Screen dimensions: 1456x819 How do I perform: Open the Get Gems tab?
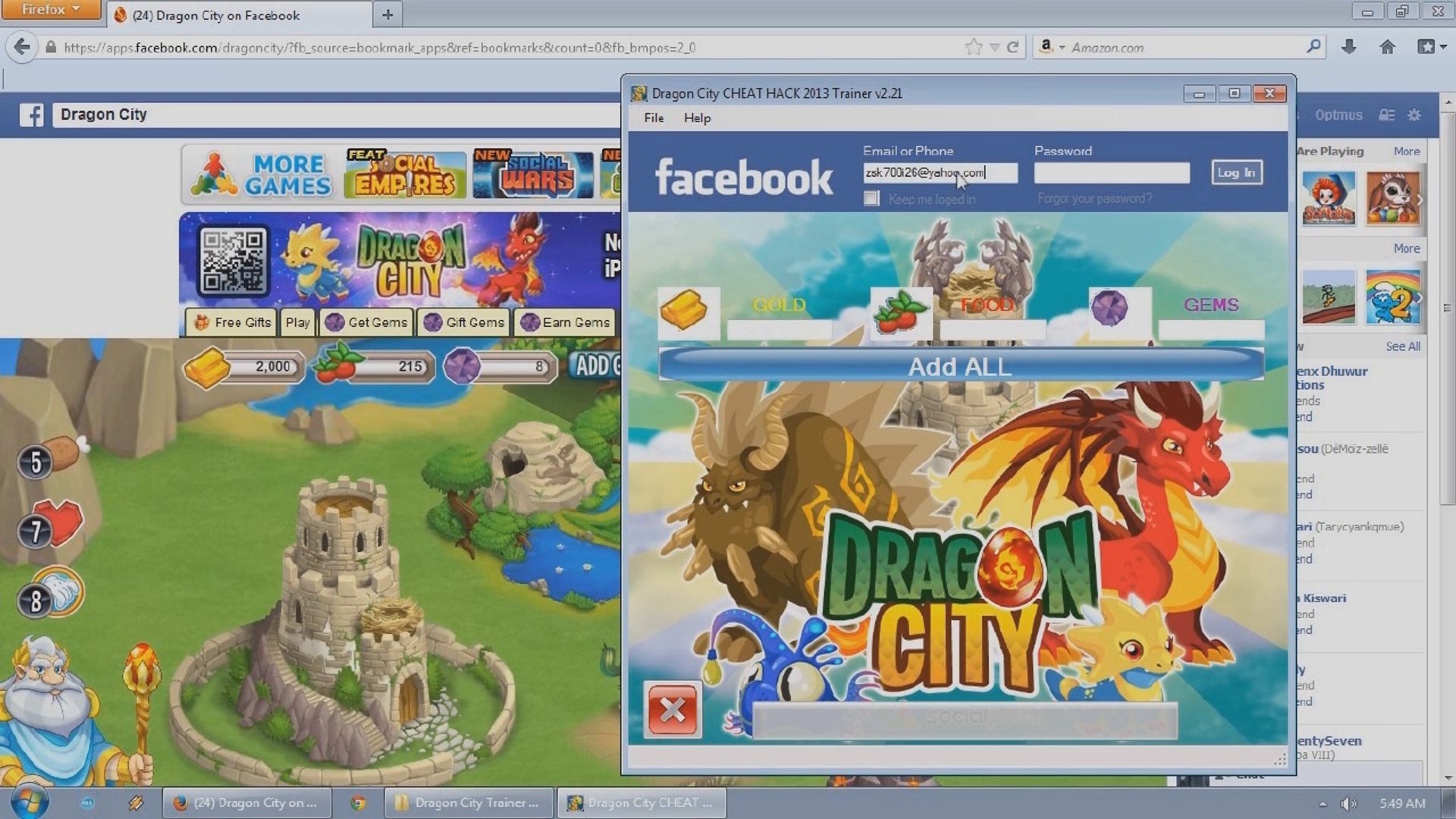pos(367,322)
